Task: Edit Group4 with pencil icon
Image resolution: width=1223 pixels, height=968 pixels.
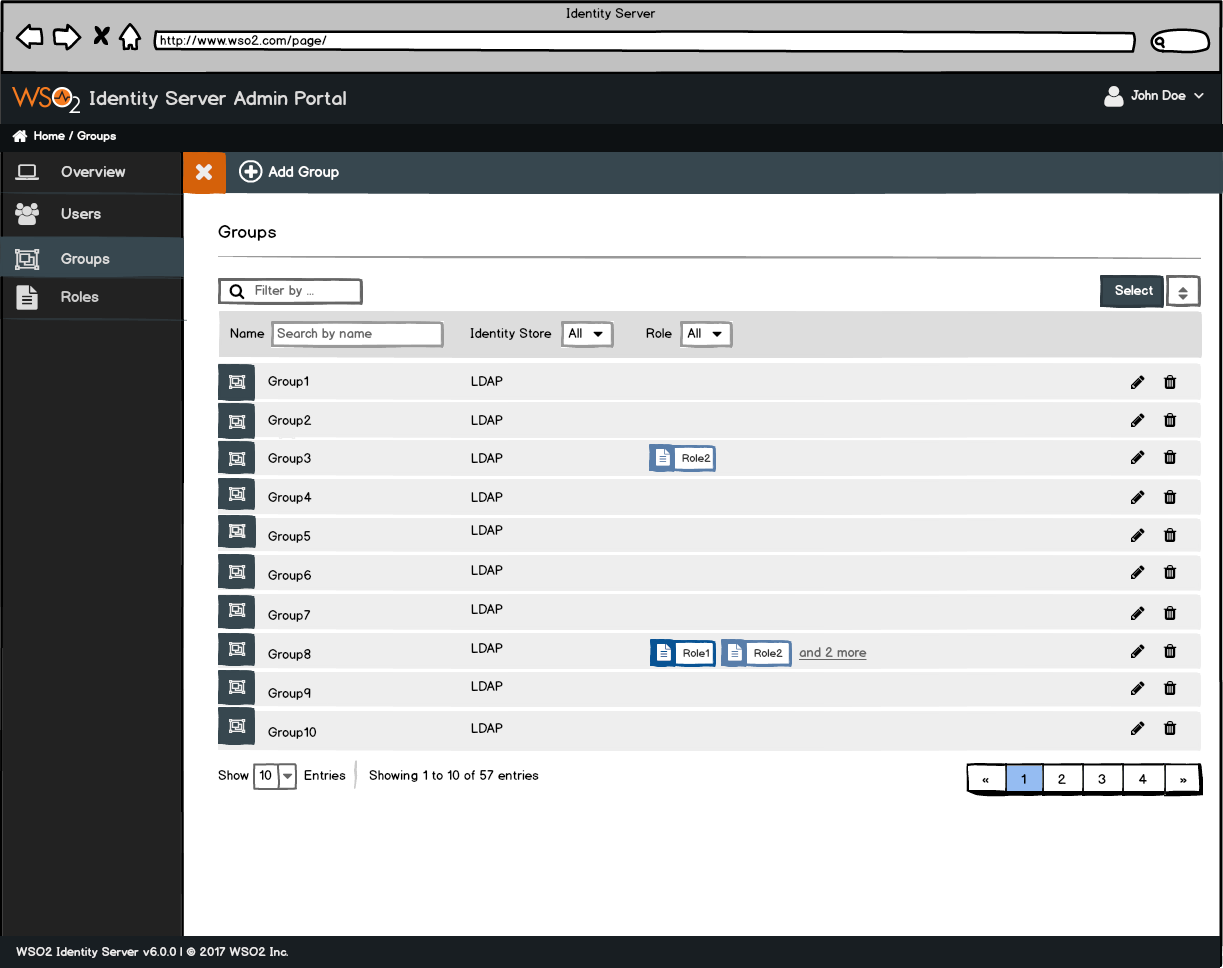Action: [x=1137, y=497]
